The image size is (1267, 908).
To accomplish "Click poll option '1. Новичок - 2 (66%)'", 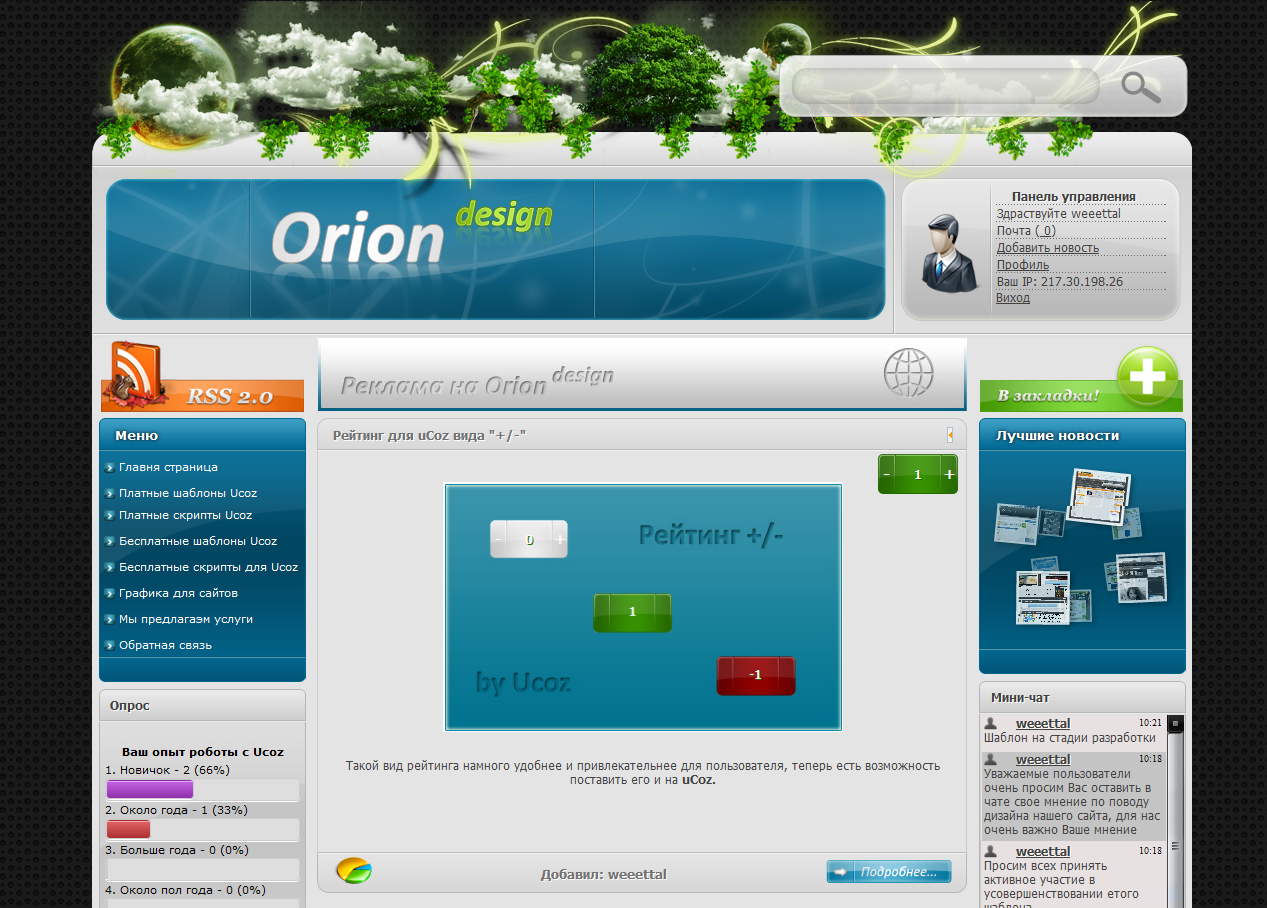I will [x=168, y=770].
